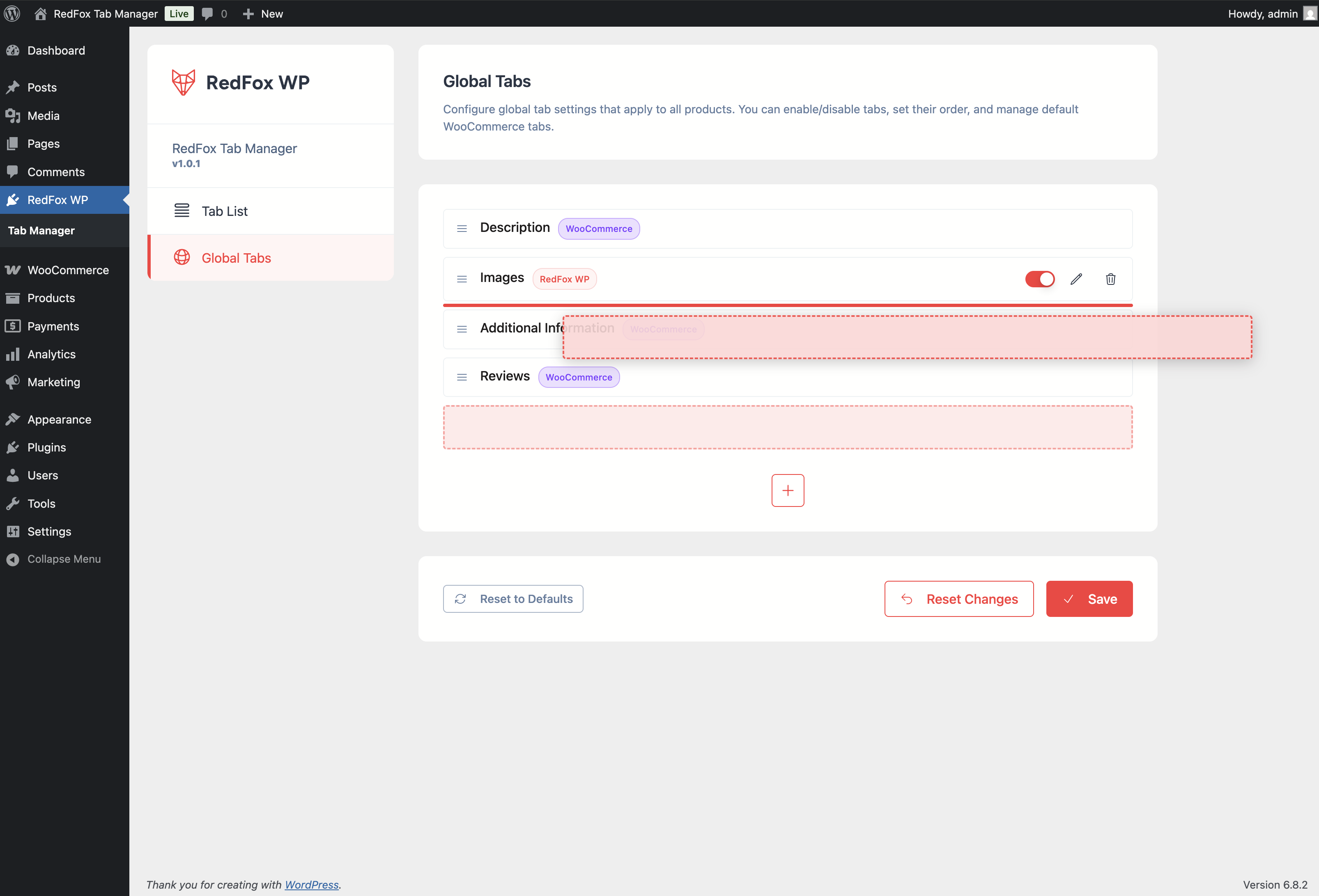
Task: Grab the Images row drag handle
Action: (462, 279)
